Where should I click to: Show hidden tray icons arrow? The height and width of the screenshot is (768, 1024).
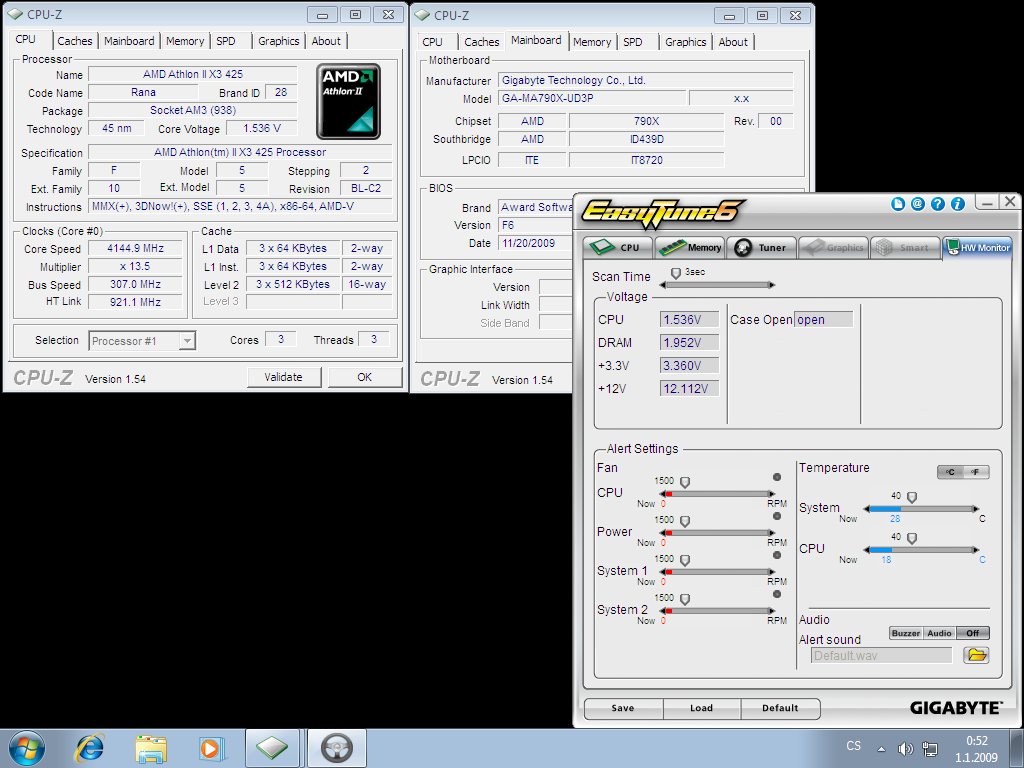881,749
